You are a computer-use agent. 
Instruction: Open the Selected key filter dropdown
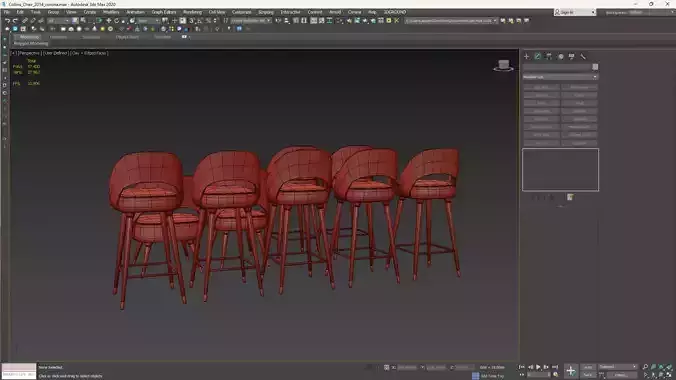click(x=618, y=367)
